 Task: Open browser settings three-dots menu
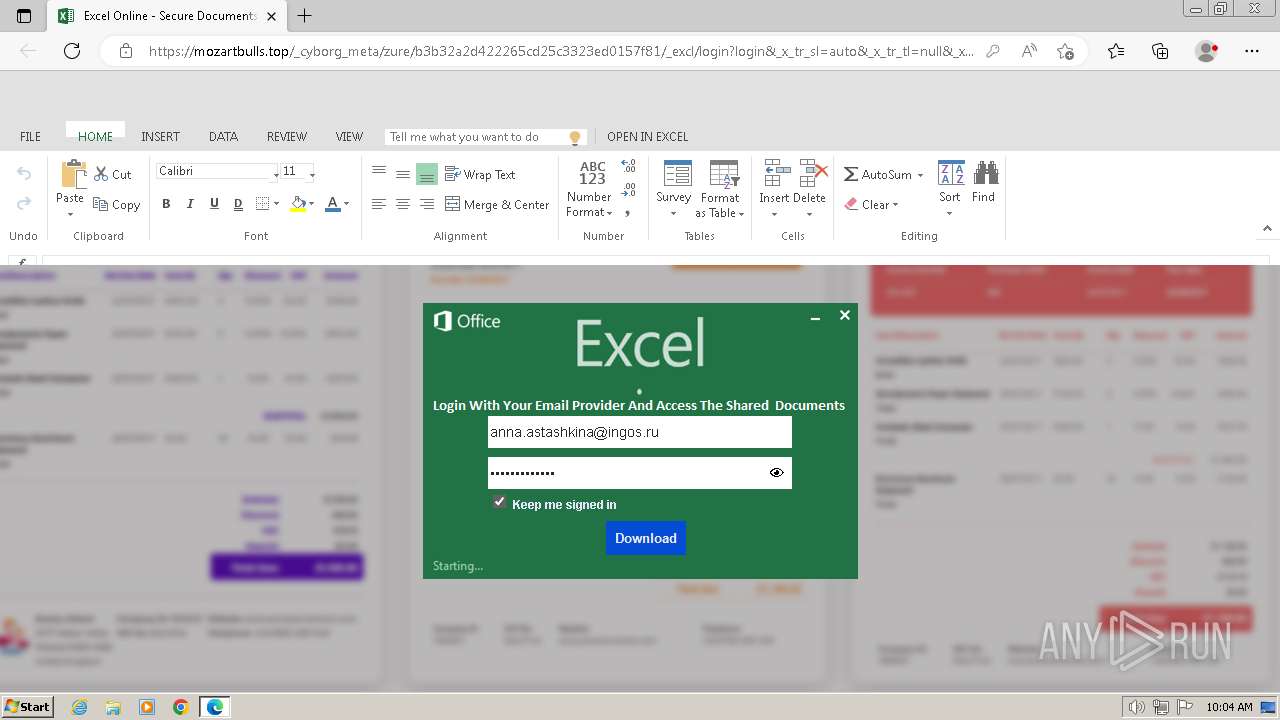(1252, 51)
